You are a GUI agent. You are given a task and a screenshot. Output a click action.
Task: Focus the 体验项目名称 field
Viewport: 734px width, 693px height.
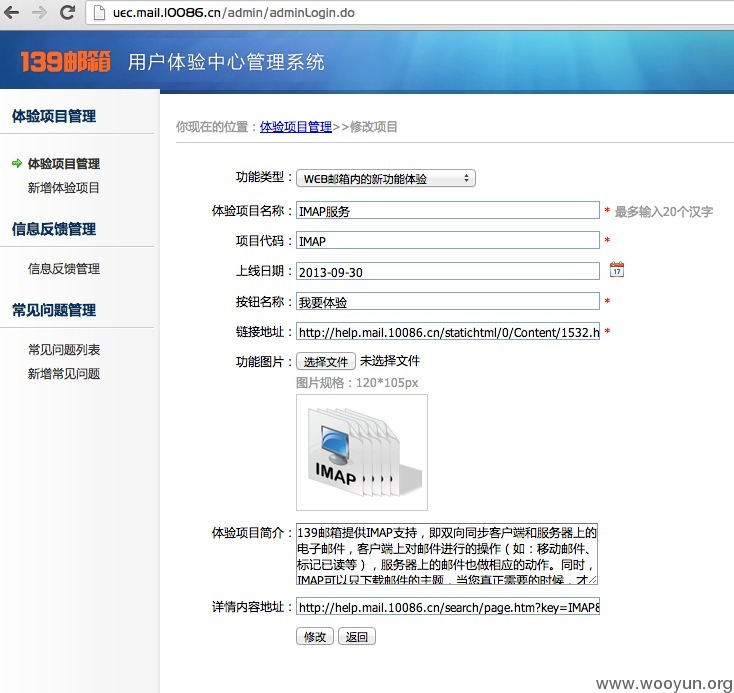click(x=448, y=210)
